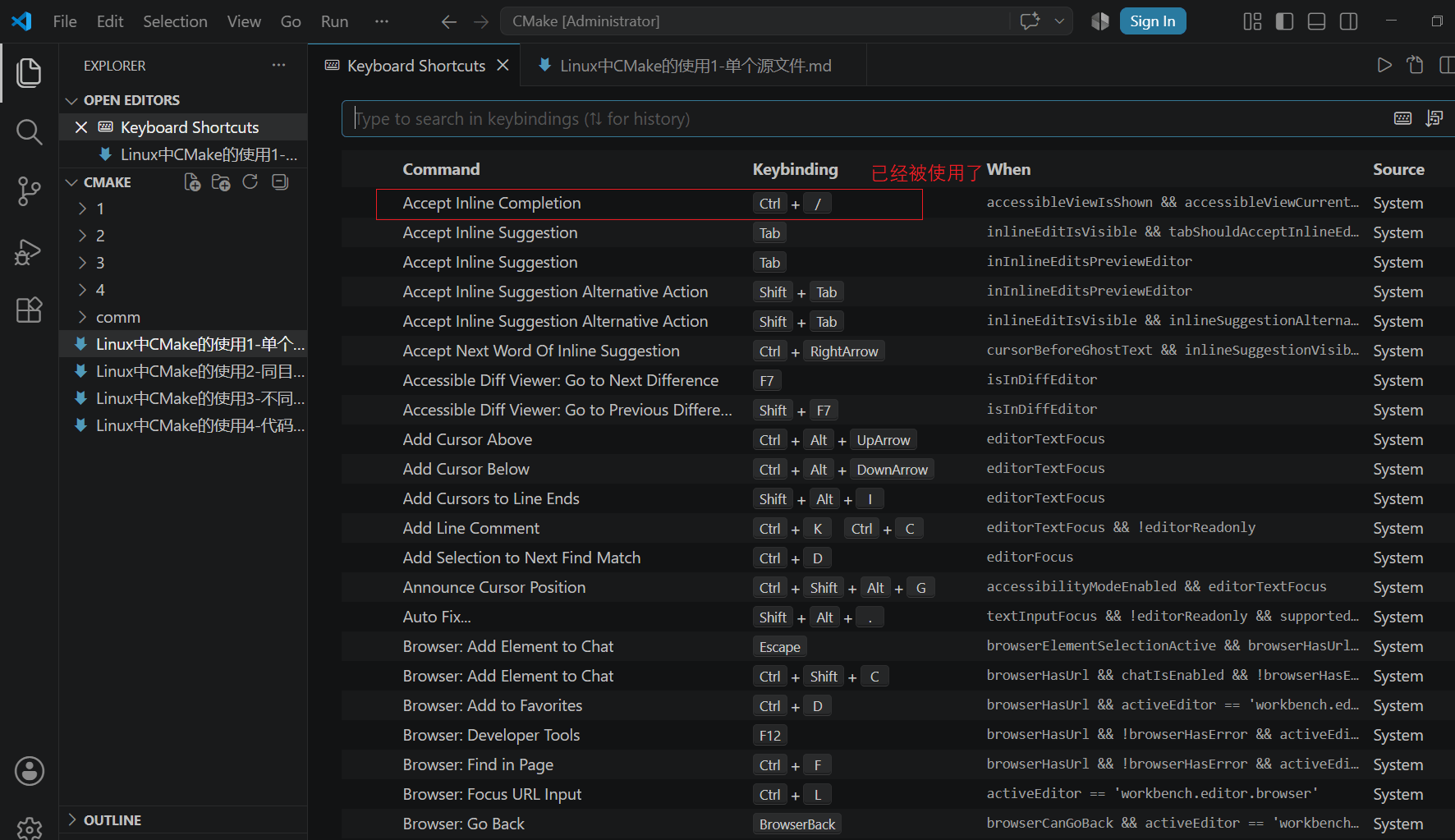Sort keybindings by precedence icon

click(x=1434, y=119)
